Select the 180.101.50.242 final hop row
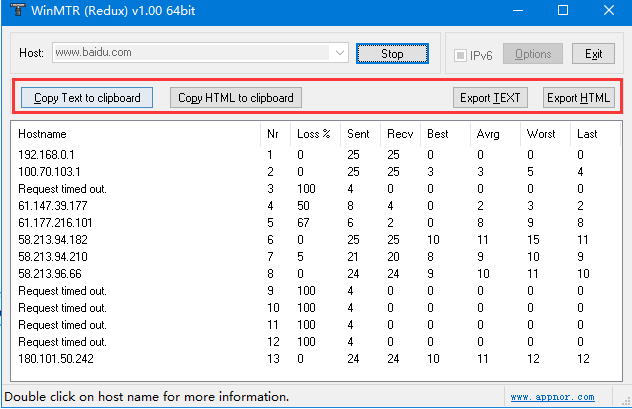The height and width of the screenshot is (409, 632). 54,357
